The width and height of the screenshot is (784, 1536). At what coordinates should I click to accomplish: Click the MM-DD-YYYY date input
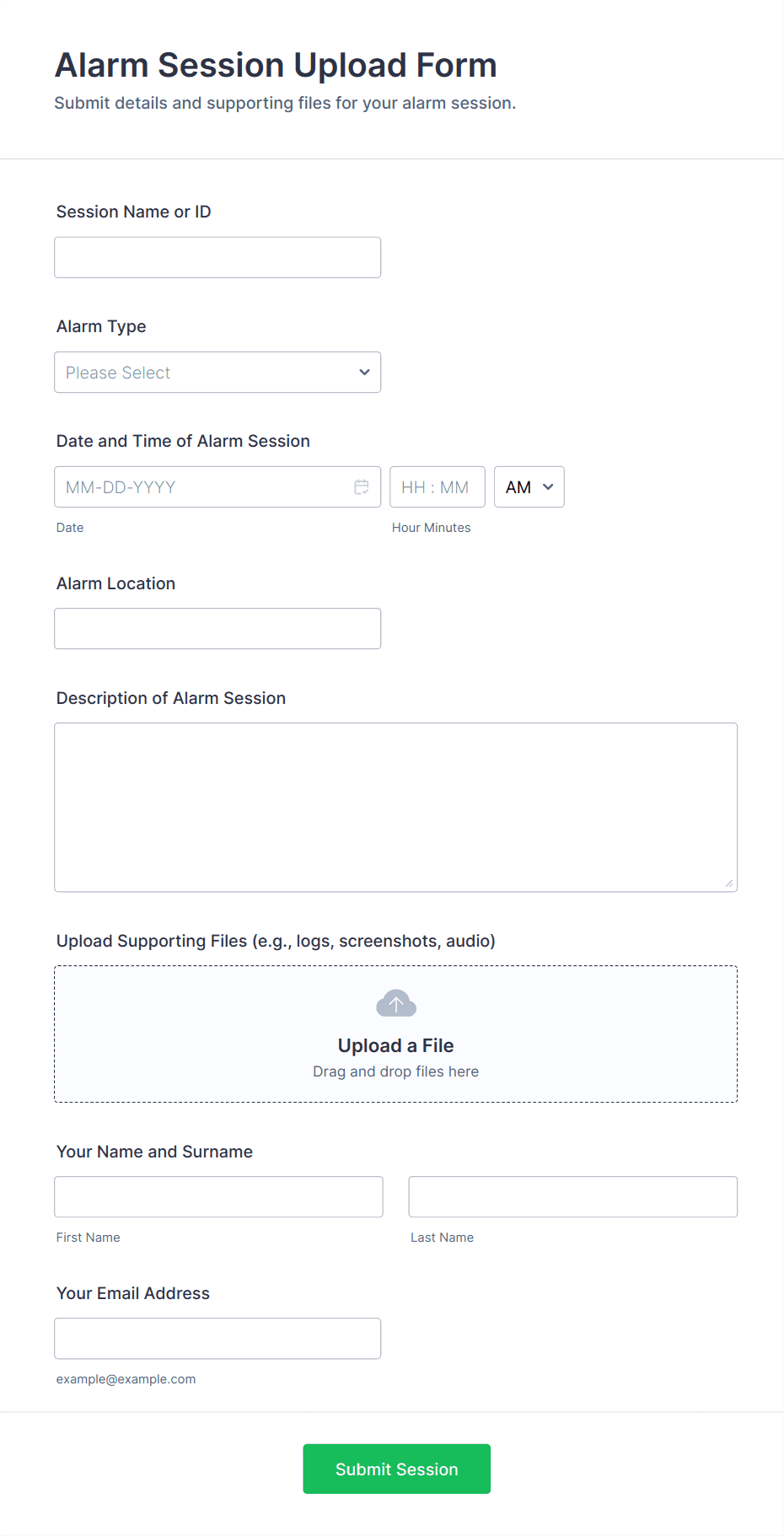tap(202, 487)
